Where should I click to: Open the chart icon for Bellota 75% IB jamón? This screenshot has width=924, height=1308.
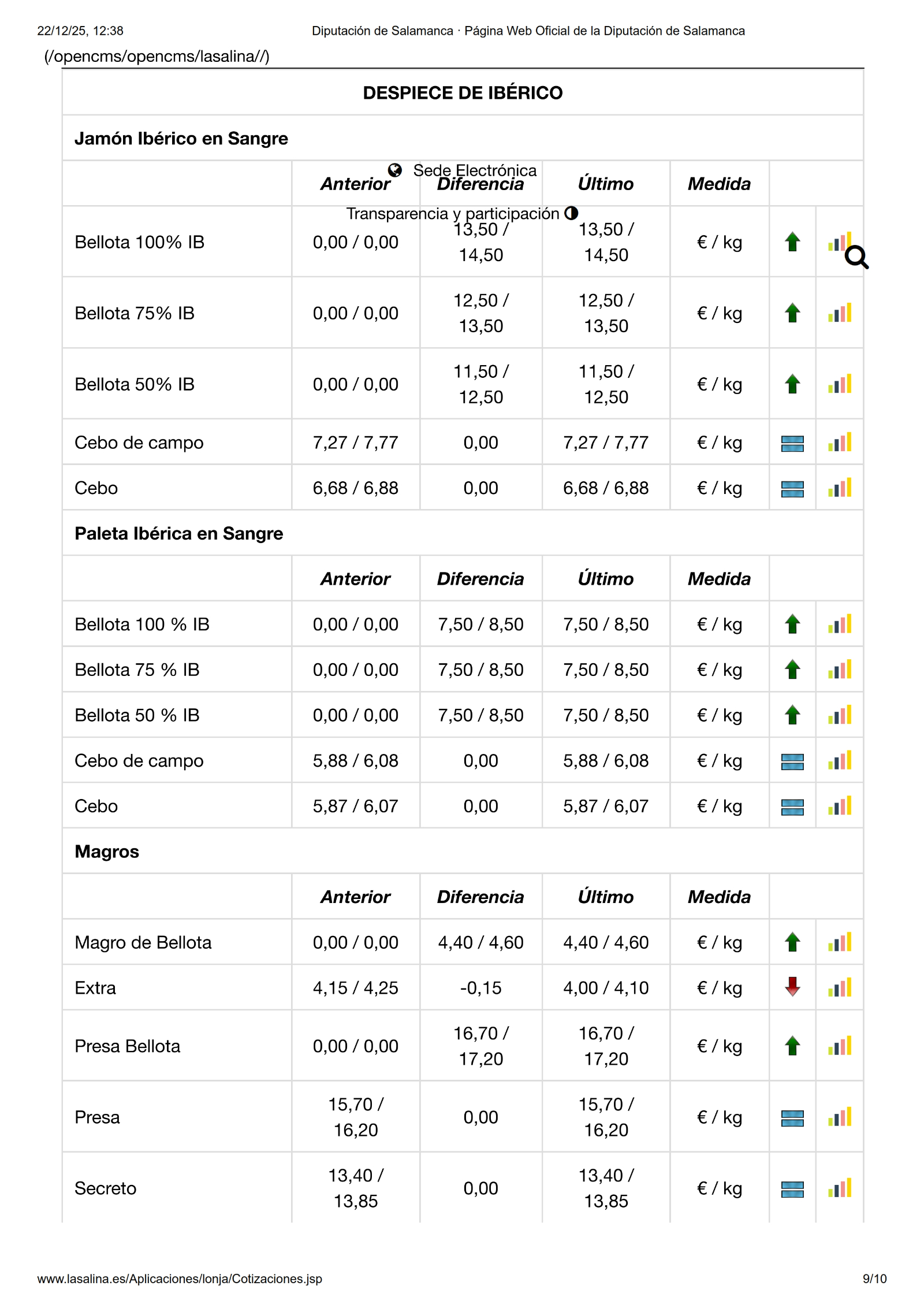[840, 313]
